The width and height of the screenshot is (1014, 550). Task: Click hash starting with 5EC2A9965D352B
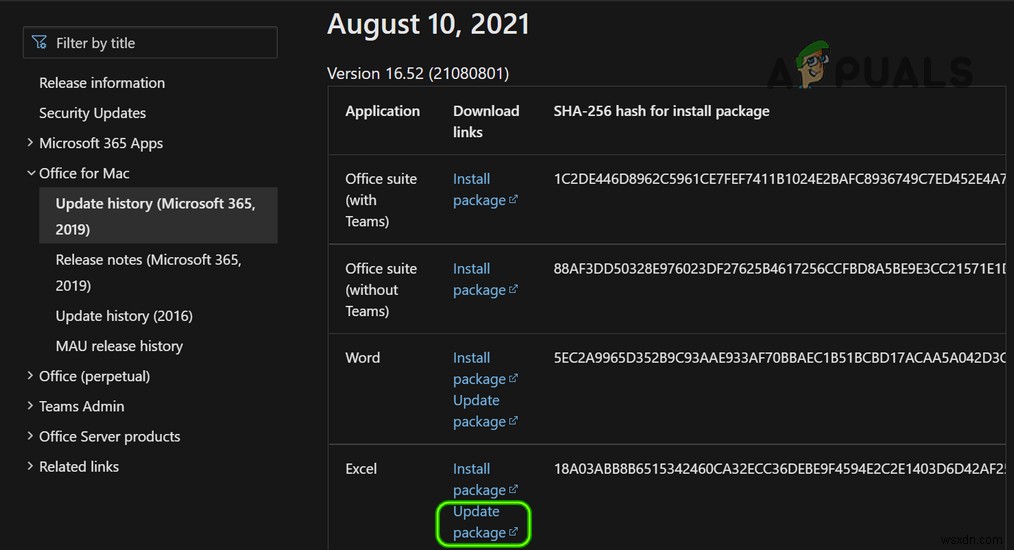click(x=779, y=358)
